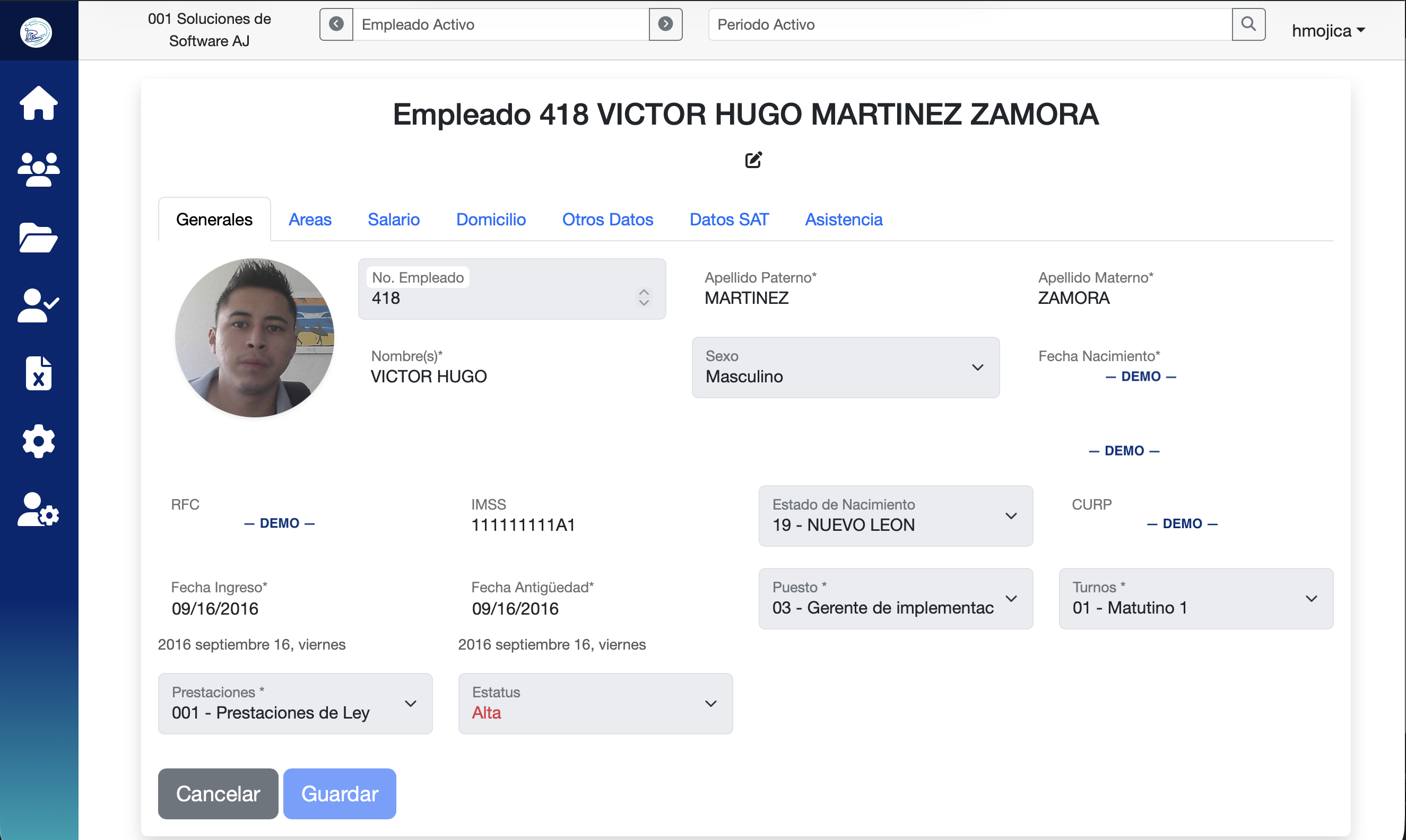Switch to the Salario tab

click(x=394, y=219)
